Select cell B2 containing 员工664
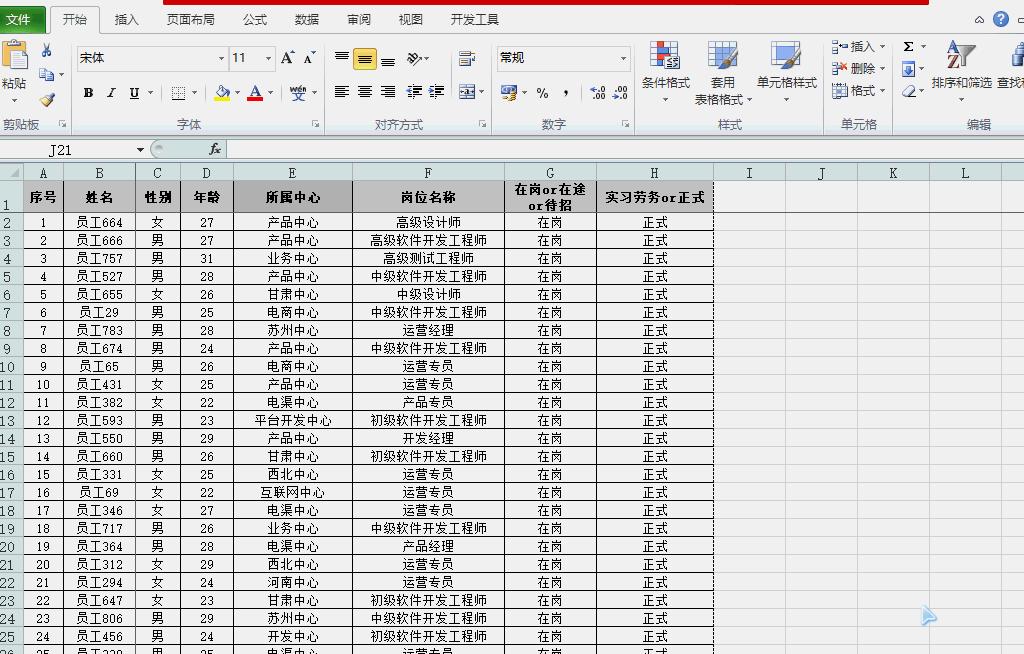The image size is (1024, 654). (98, 222)
